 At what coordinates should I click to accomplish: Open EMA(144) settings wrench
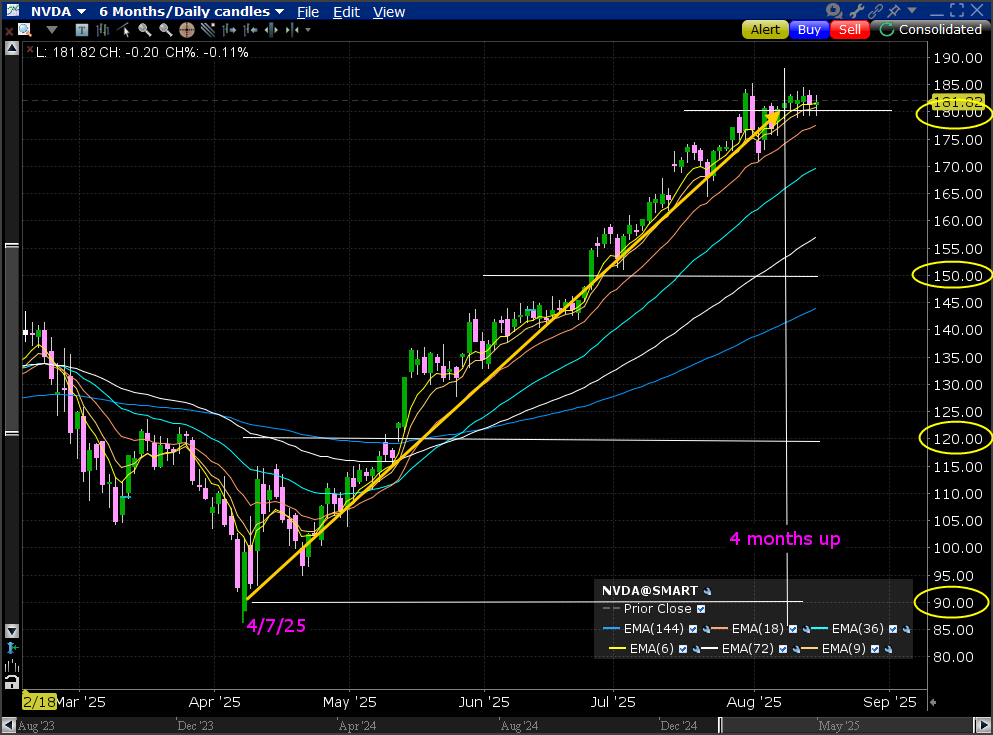[706, 629]
